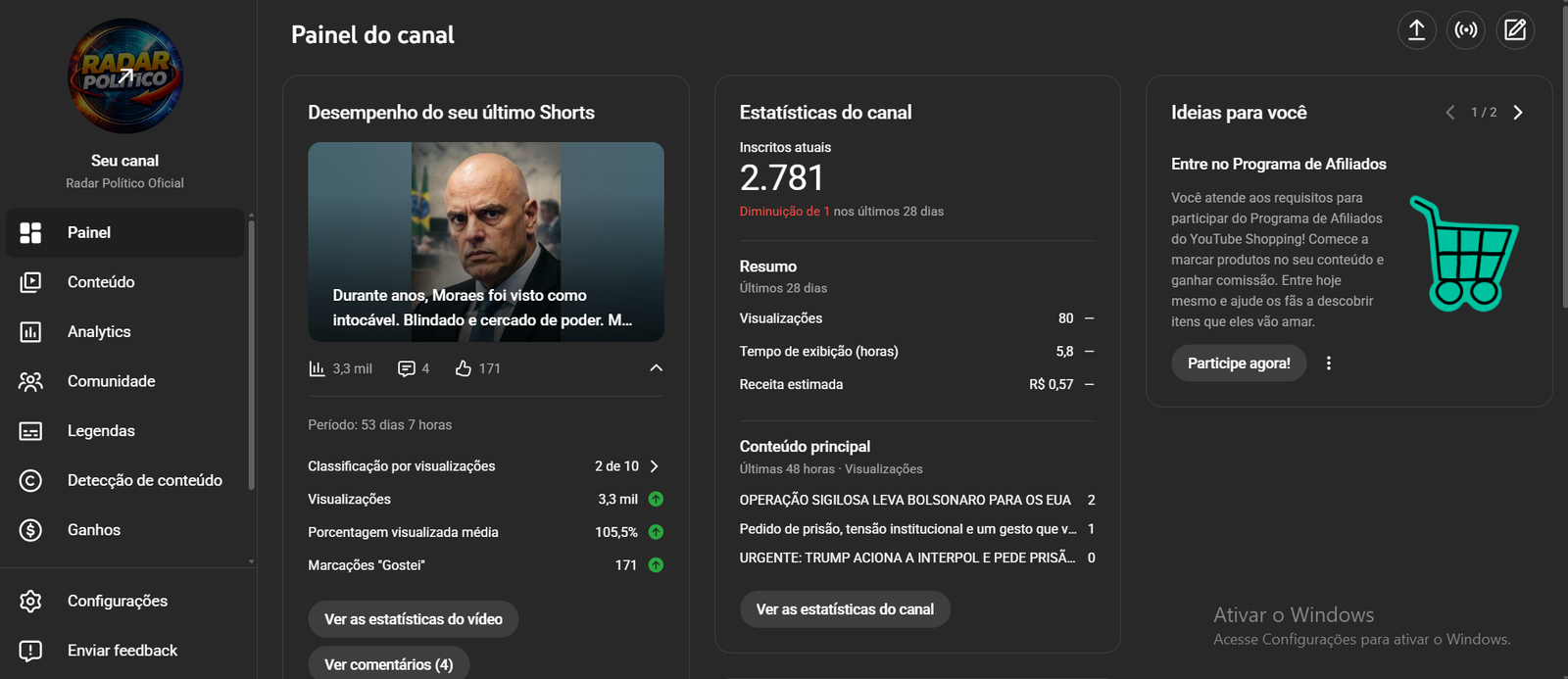Screen dimensions: 1568x679
Task: Click the Configurações gear icon
Action: tap(30, 601)
